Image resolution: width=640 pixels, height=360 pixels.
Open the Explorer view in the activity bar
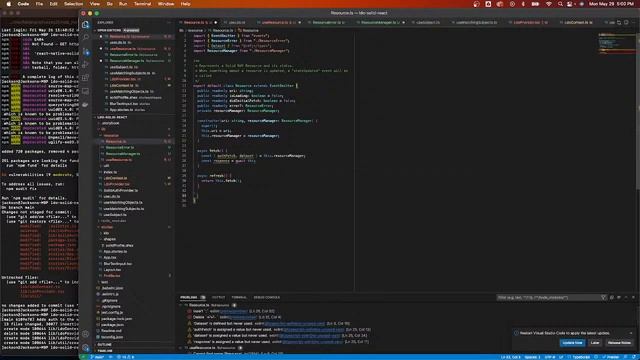pyautogui.click(x=85, y=24)
